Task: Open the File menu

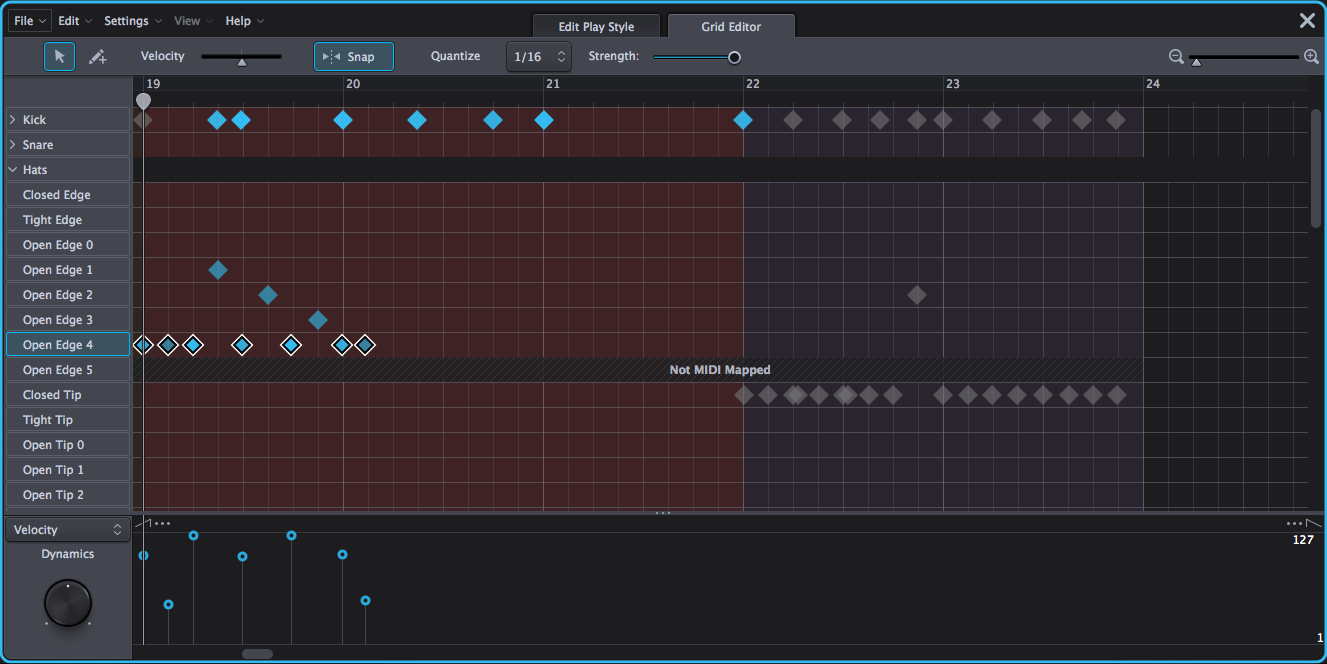Action: pos(27,20)
